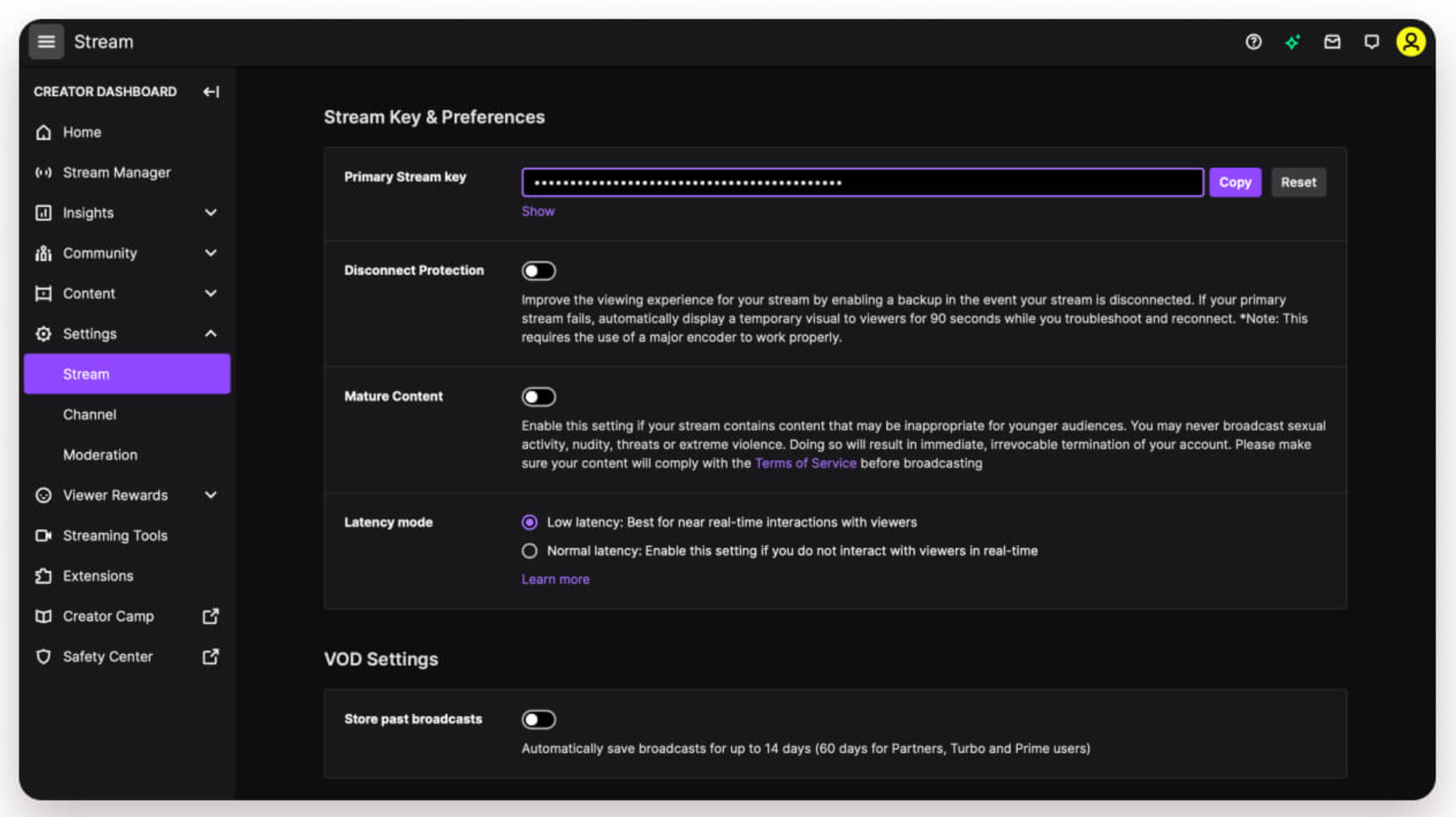
Task: Open the inbox mail icon
Action: click(1332, 42)
